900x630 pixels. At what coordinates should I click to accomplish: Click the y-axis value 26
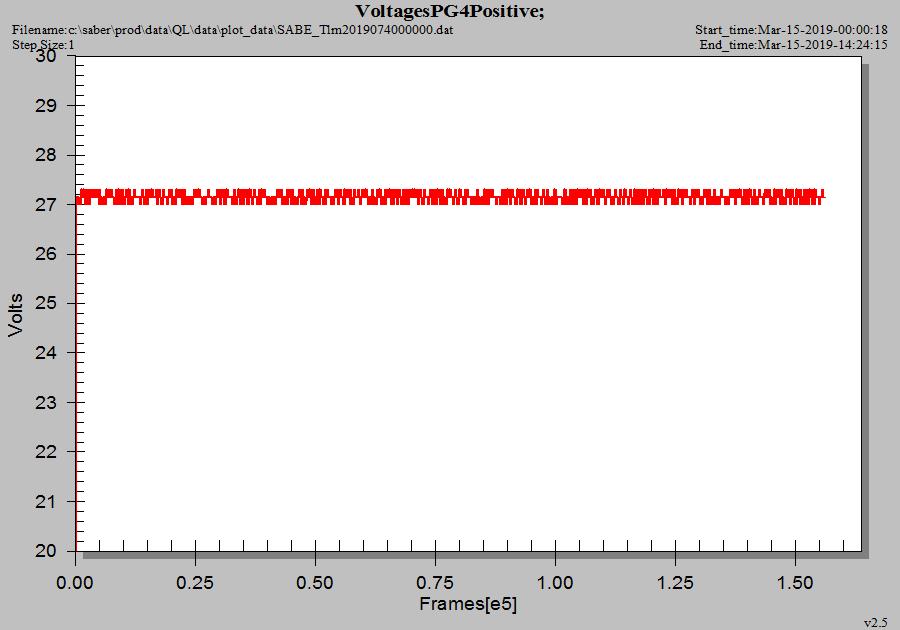click(x=46, y=254)
